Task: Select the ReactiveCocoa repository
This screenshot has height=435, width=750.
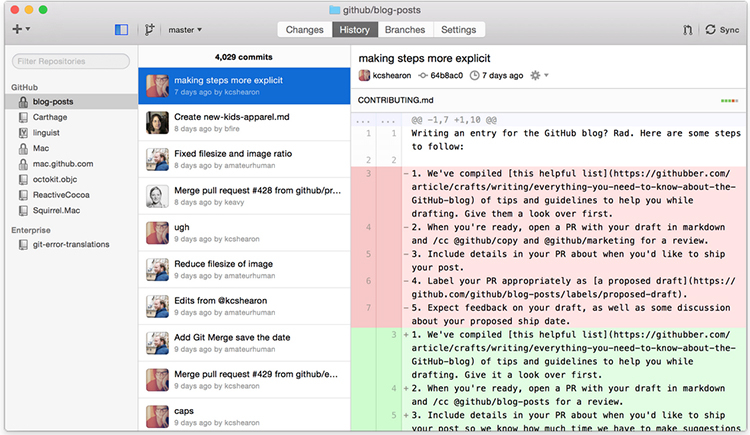Action: tap(71, 195)
